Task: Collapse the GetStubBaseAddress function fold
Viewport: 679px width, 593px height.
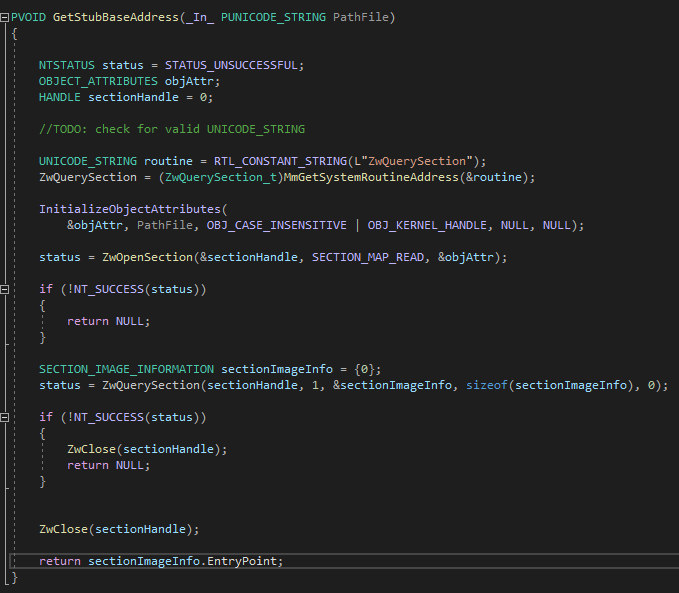Action: pyautogui.click(x=5, y=18)
